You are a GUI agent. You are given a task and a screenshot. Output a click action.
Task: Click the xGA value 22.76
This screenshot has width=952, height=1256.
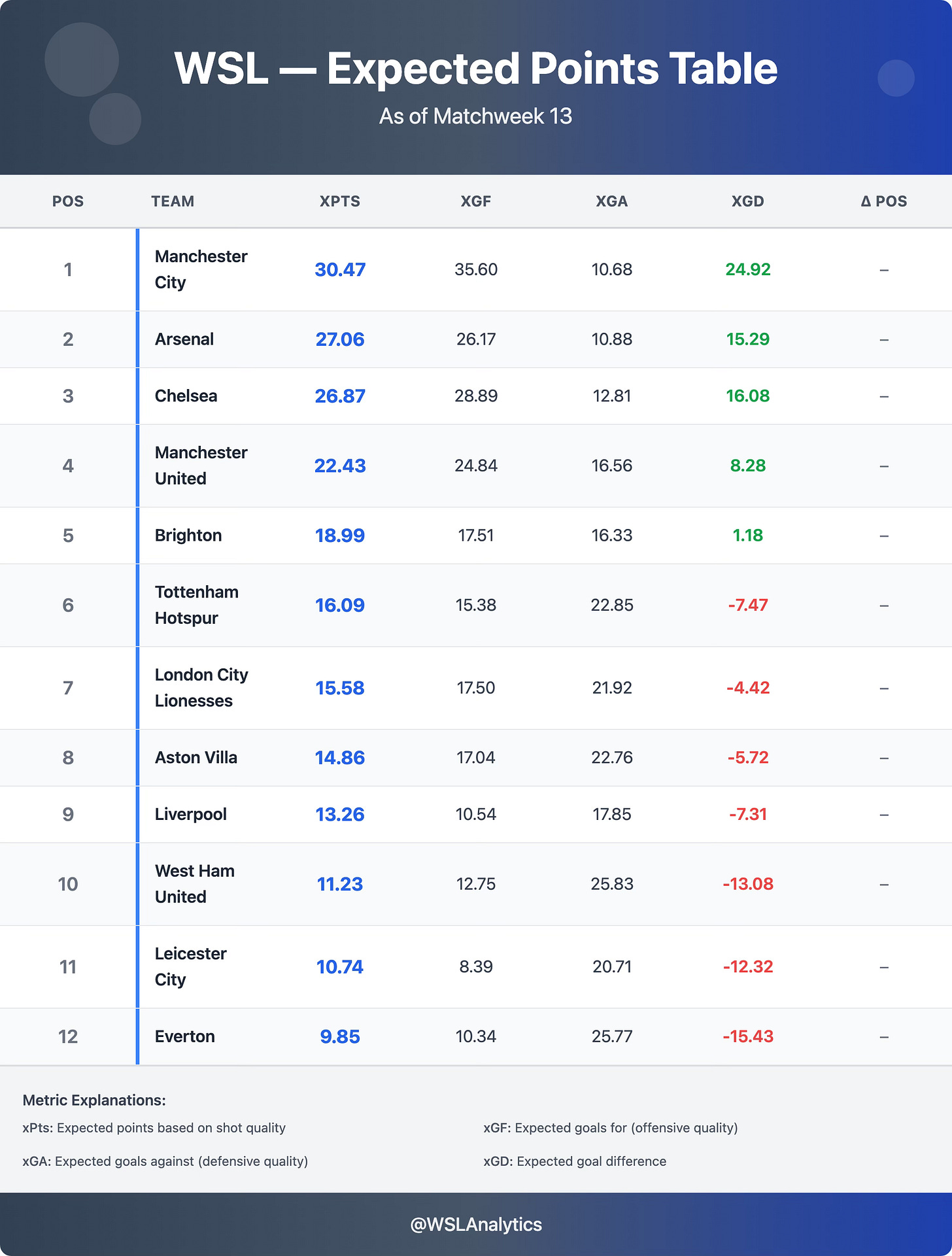[612, 758]
